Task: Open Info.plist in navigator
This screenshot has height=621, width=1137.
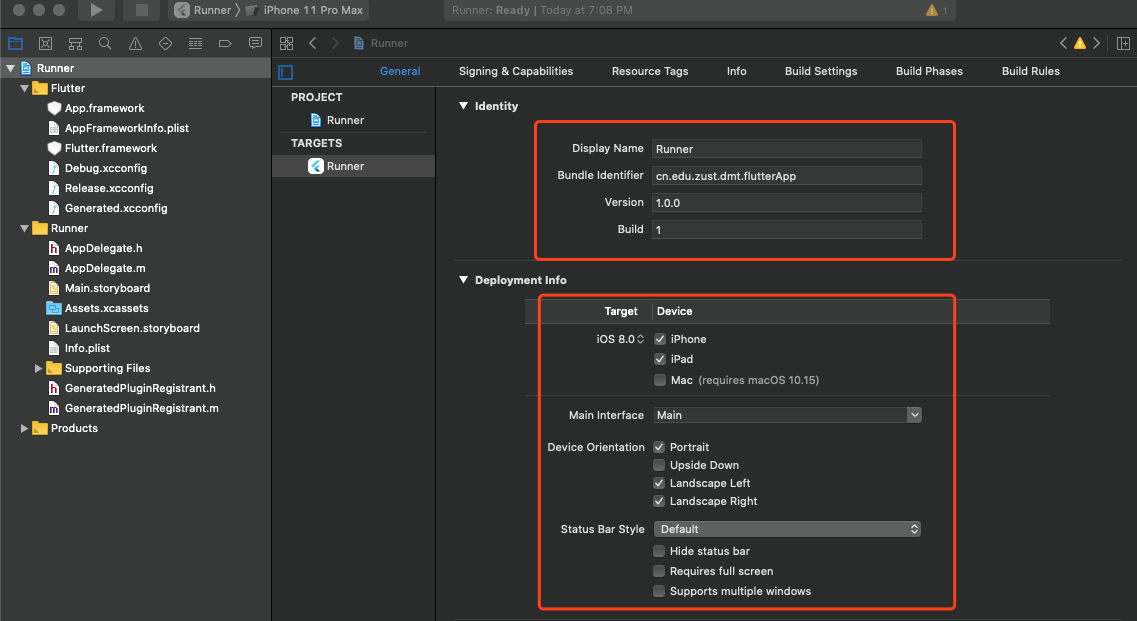Action: tap(87, 348)
